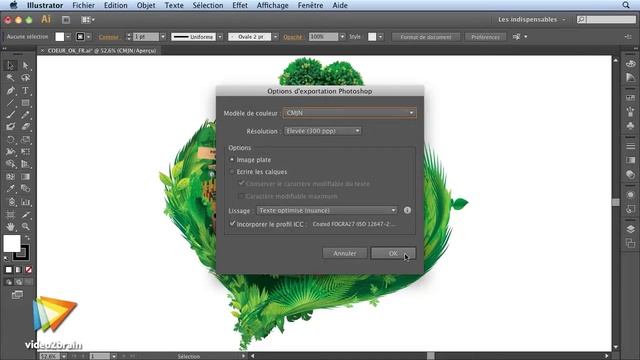The image size is (640, 360).
Task: Toggle Incorporer le profil ICC checkbox
Action: tap(233, 224)
